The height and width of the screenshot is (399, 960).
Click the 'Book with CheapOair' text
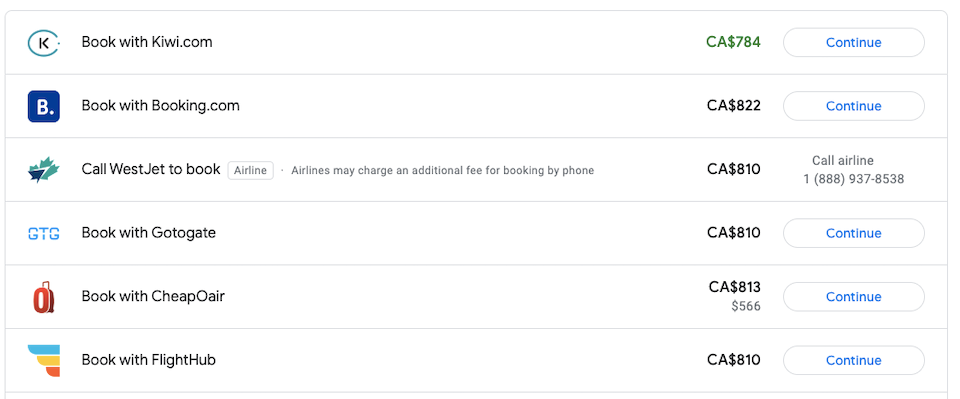click(153, 297)
